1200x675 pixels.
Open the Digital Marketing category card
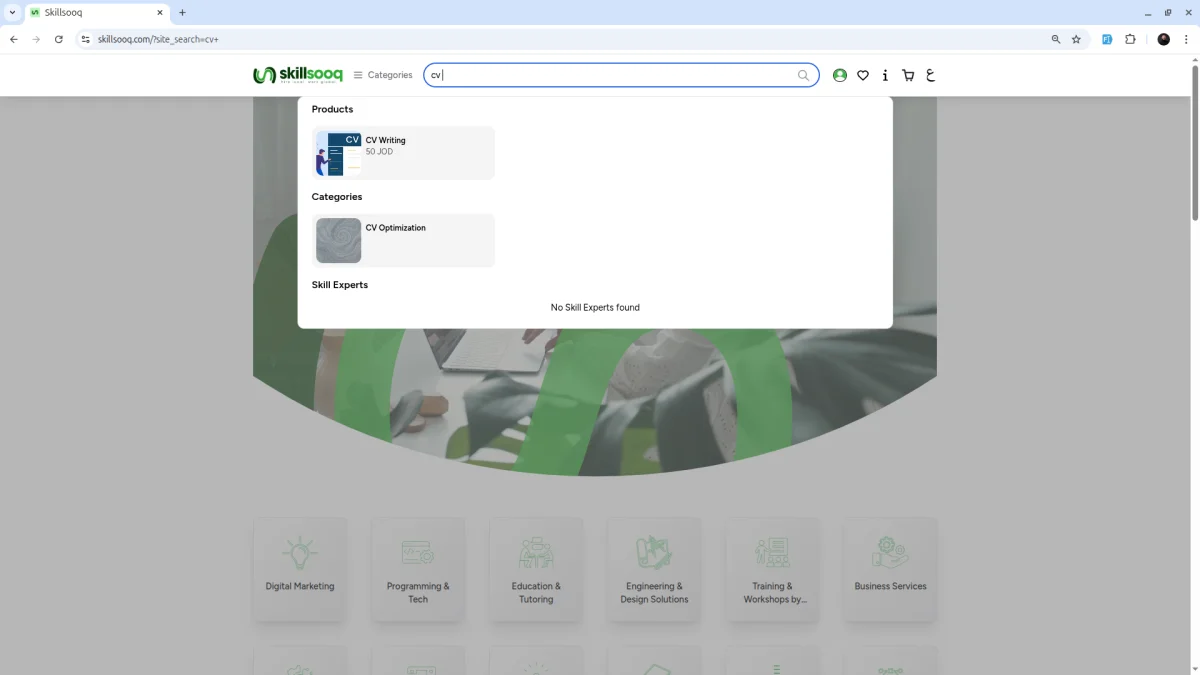[x=300, y=569]
